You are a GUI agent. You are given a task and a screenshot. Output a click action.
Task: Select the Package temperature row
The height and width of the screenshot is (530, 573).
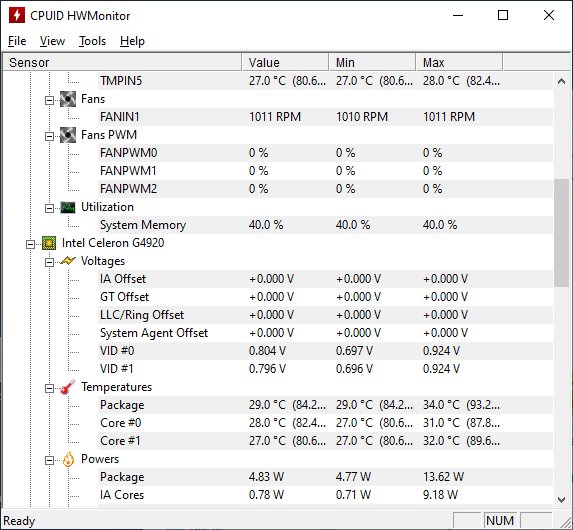point(325,405)
